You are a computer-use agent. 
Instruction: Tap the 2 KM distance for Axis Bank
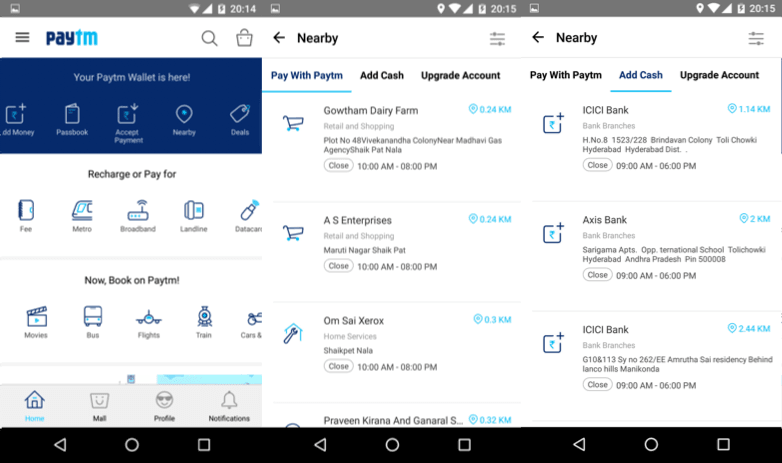755,219
